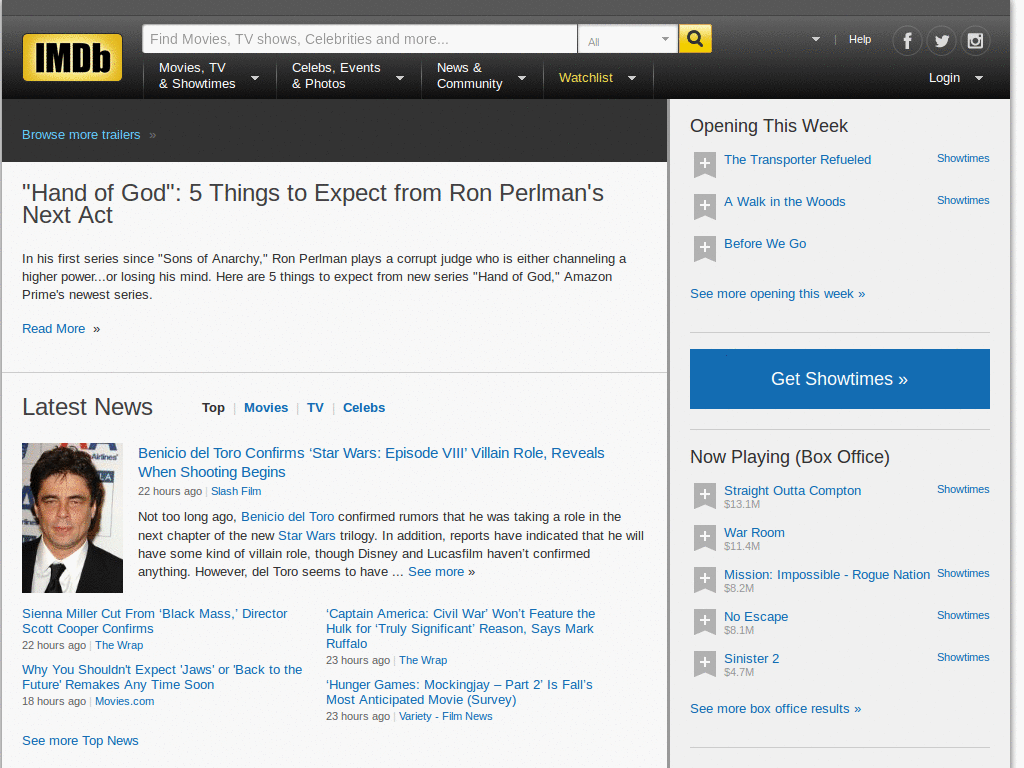
Task: Add Mission: Impossible - Rogue Nation to watchlist
Action: 705,579
